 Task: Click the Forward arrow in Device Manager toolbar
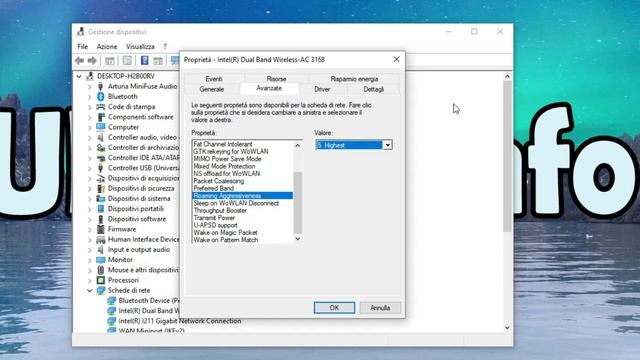pos(92,61)
